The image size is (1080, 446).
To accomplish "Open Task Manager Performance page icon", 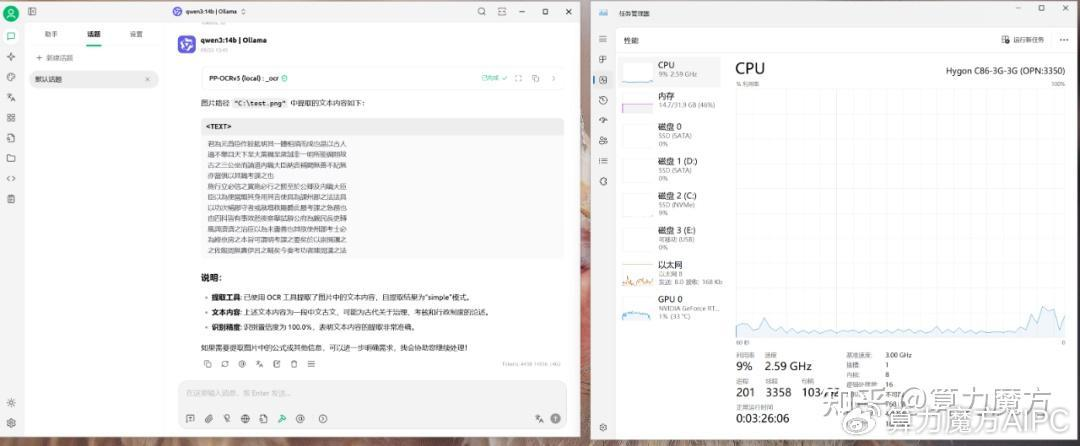I will point(603,80).
